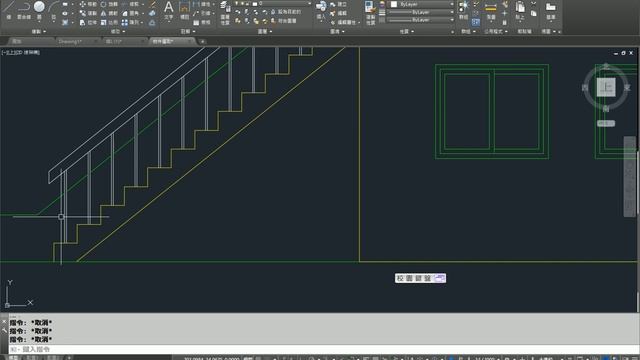The width and height of the screenshot is (640, 360).
Task: Select the Hatch tool in Draw panel
Action: (x=65, y=22)
